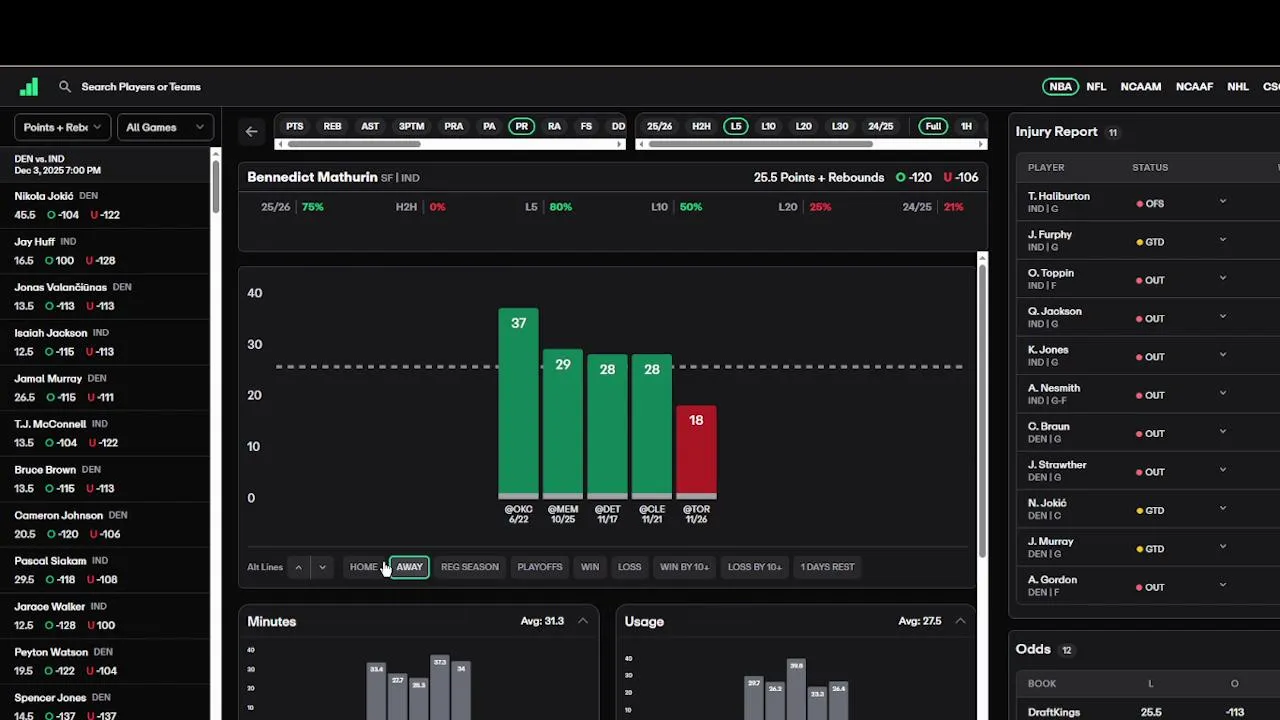Toggle the AWAY games filter
The image size is (1280, 720).
(409, 567)
